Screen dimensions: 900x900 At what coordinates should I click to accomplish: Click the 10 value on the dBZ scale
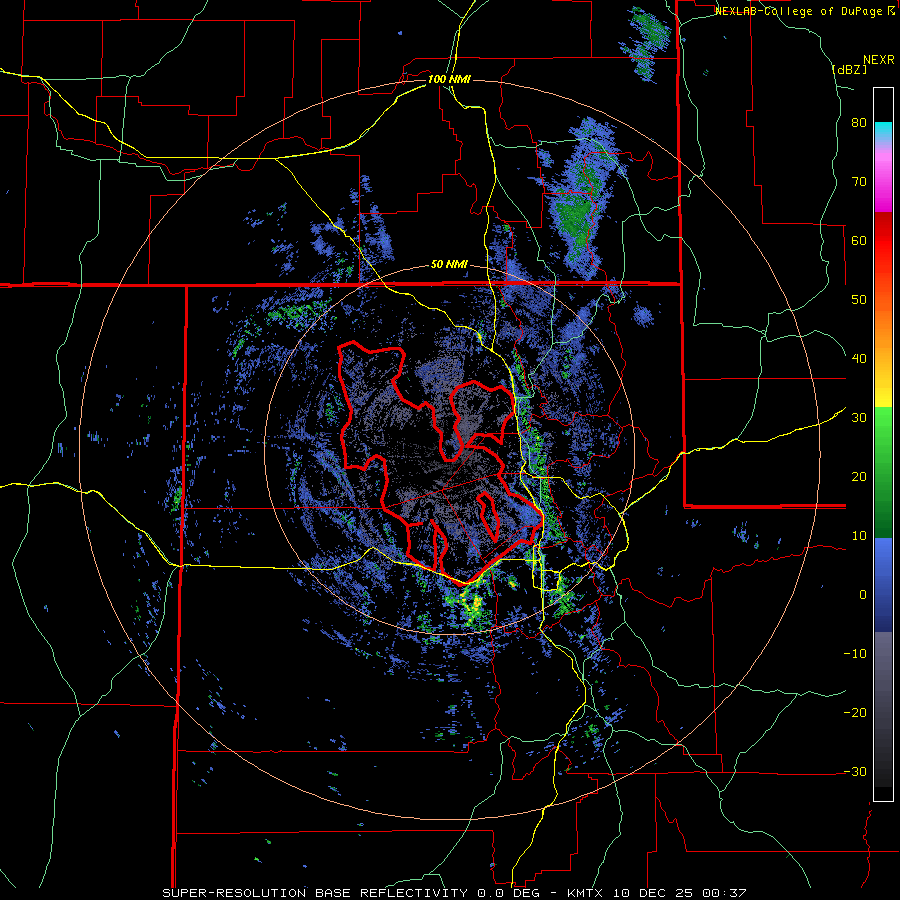point(859,536)
